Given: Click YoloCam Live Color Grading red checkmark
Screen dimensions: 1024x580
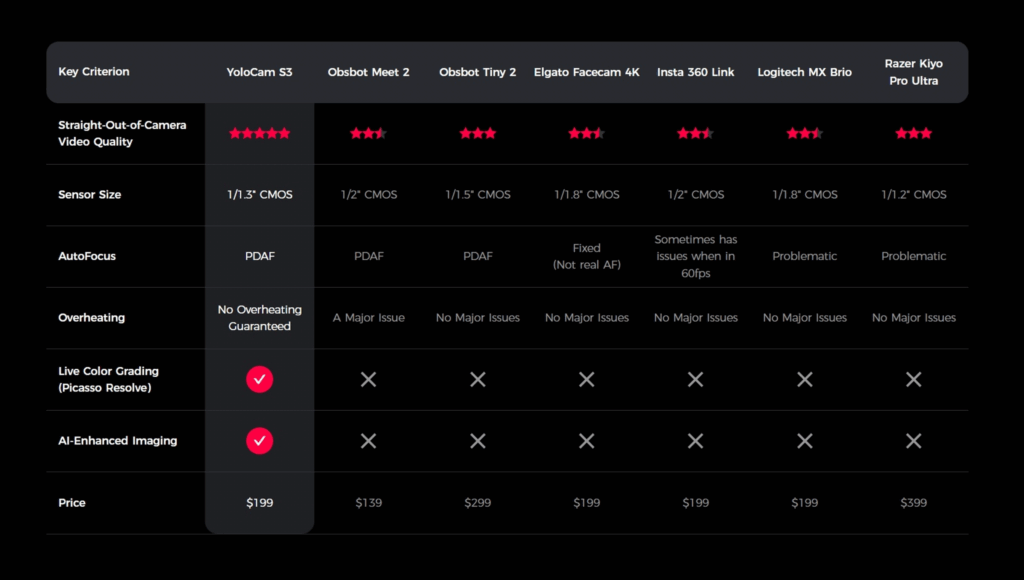Looking at the screenshot, I should pos(259,379).
